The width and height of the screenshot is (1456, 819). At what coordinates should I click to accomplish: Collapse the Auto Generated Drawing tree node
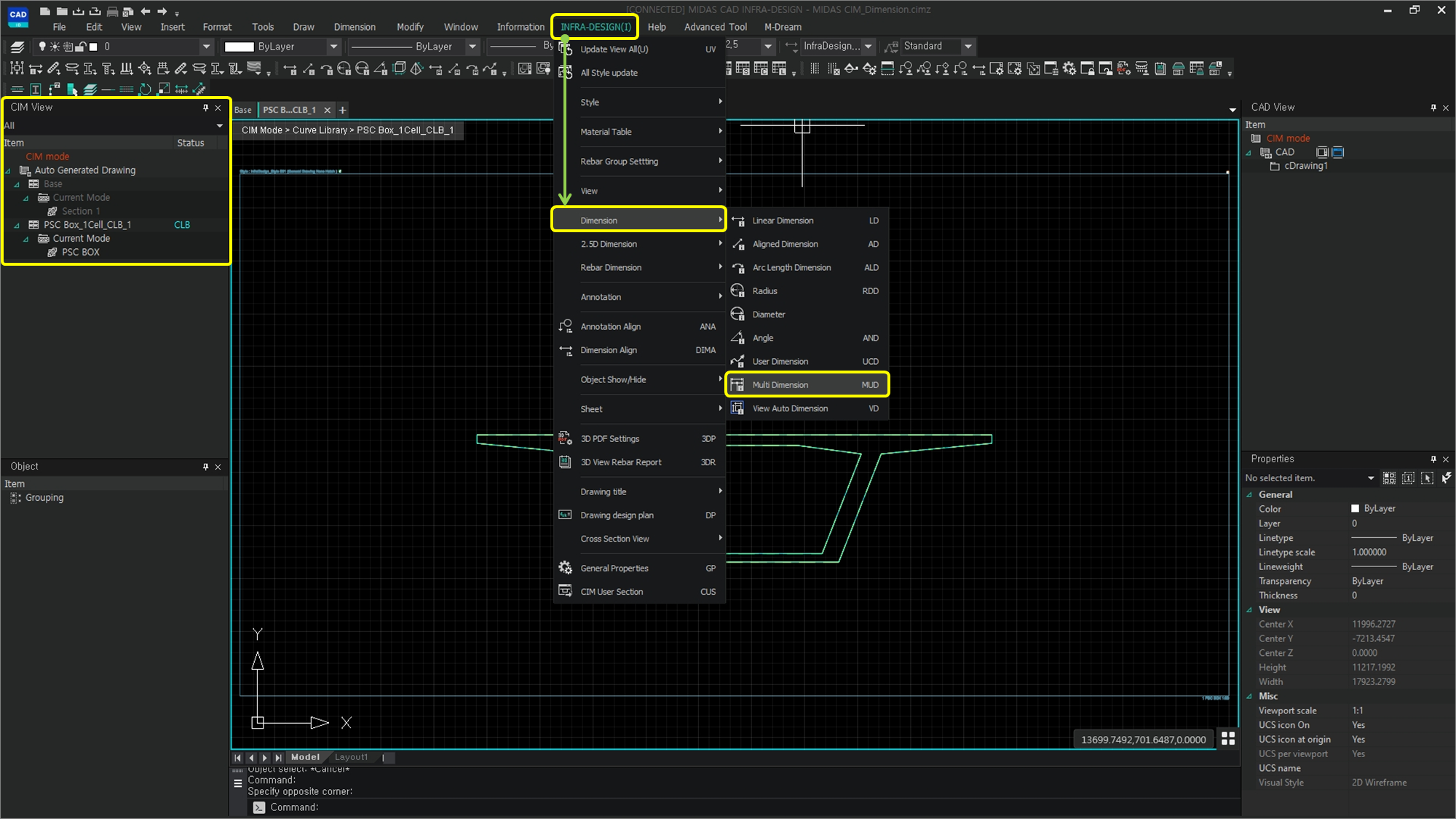[8, 171]
